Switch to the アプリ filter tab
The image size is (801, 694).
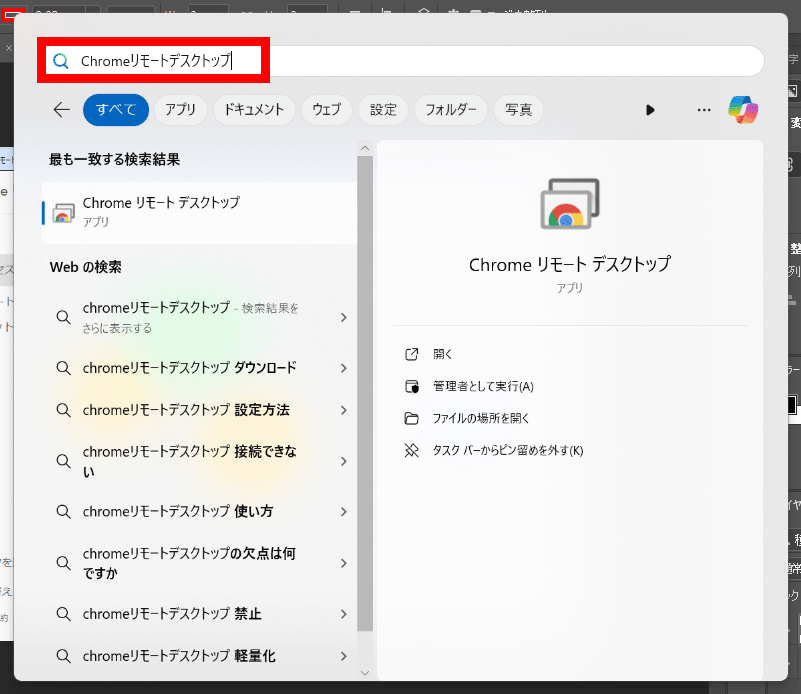(x=179, y=110)
